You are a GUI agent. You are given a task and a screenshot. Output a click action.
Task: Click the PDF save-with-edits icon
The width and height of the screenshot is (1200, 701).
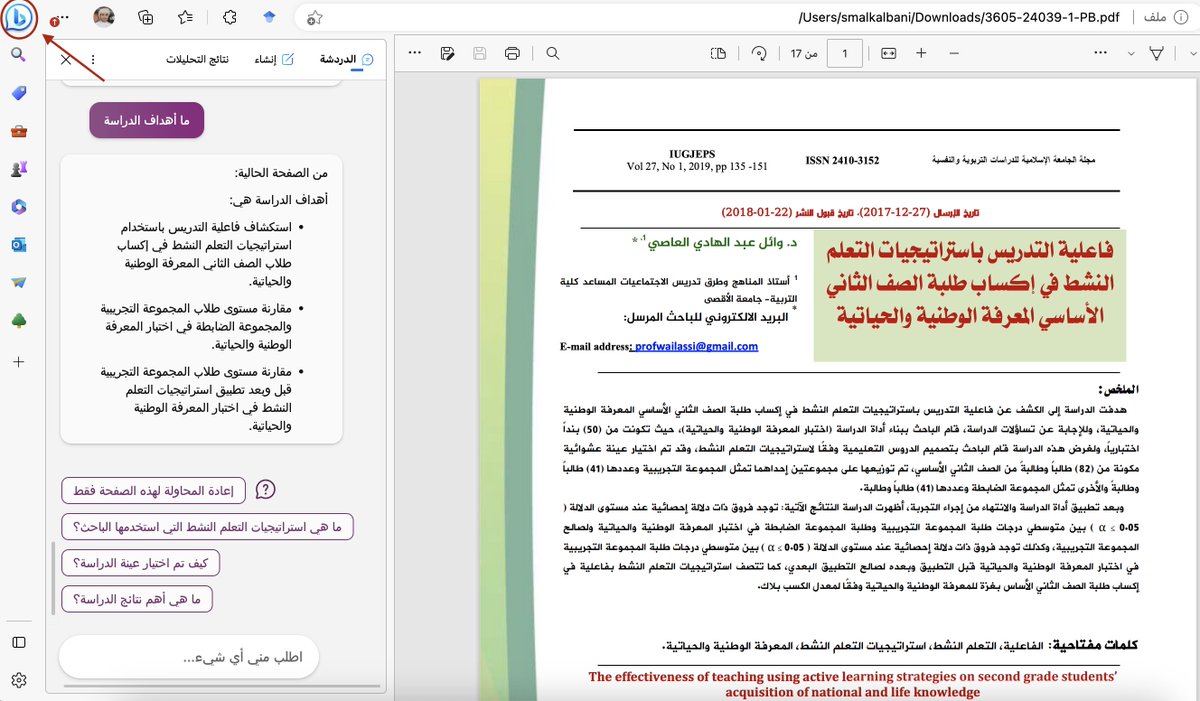448,53
